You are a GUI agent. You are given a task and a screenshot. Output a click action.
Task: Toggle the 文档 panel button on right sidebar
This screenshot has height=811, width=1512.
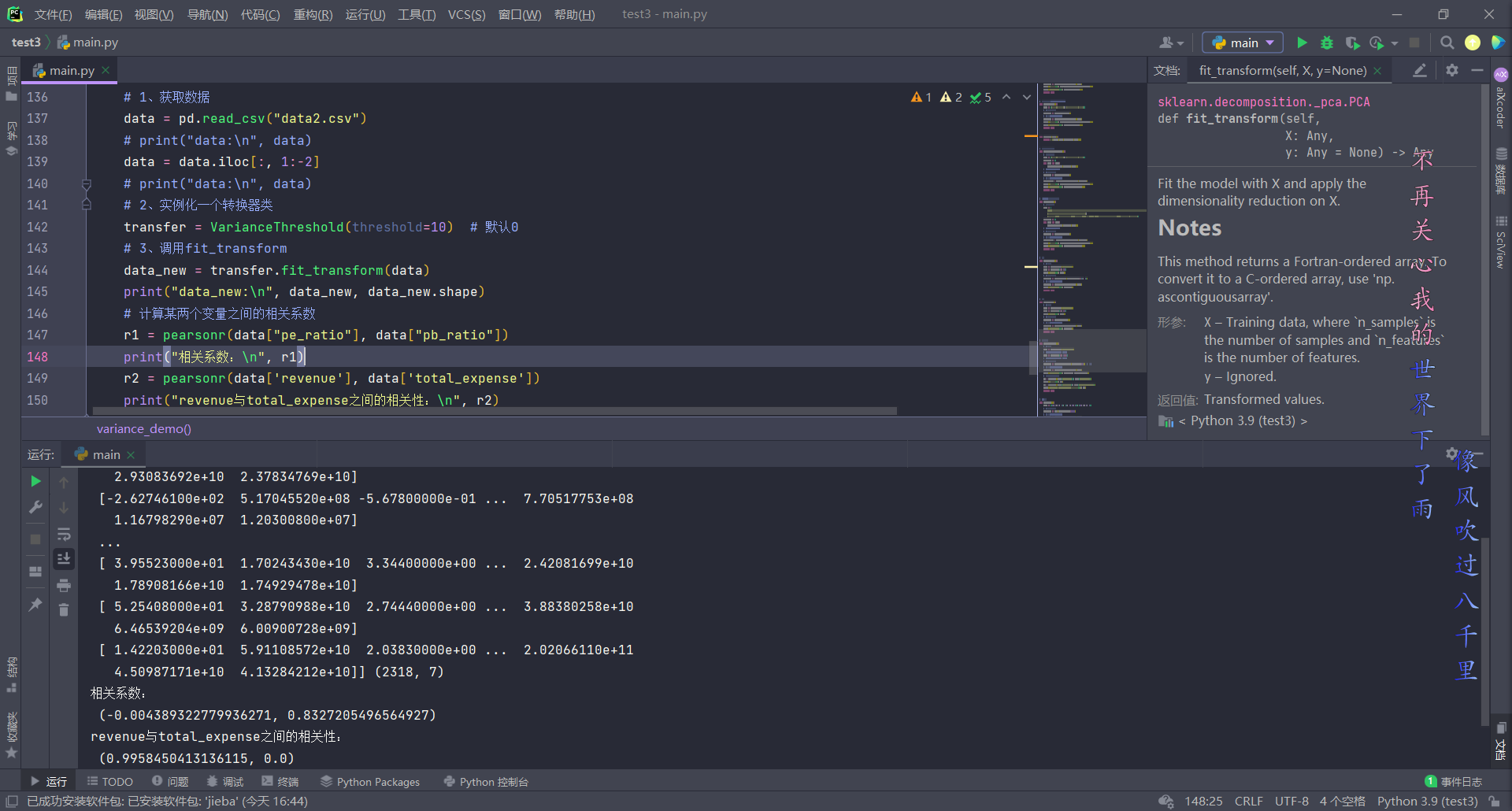click(1501, 741)
